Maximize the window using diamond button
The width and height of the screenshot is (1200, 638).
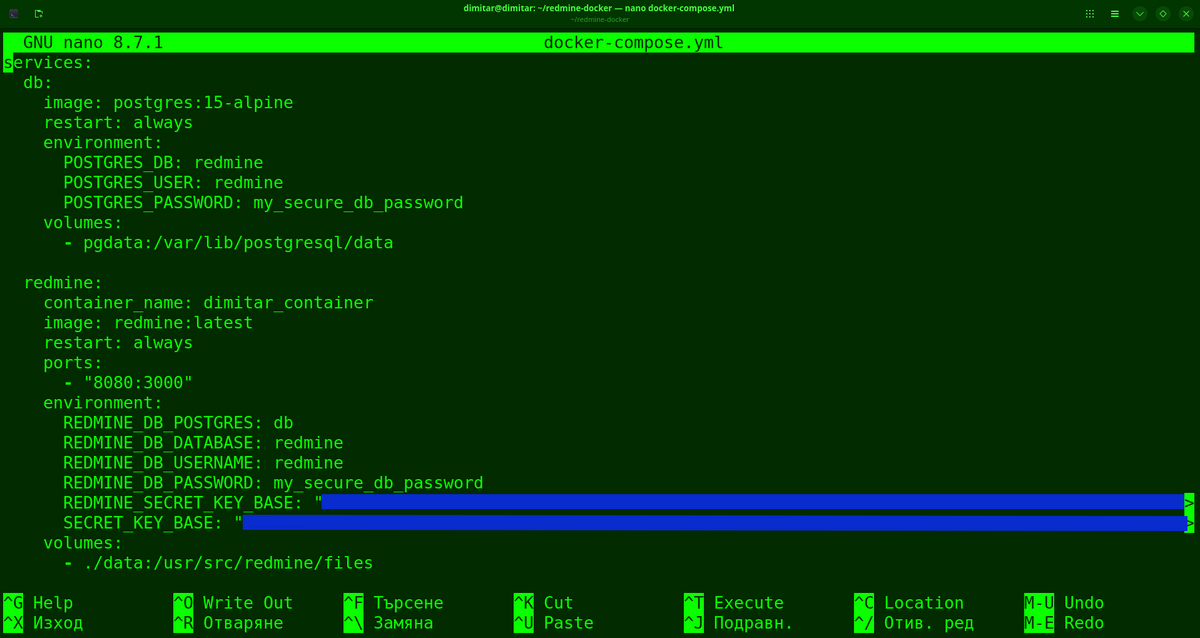pos(1163,14)
